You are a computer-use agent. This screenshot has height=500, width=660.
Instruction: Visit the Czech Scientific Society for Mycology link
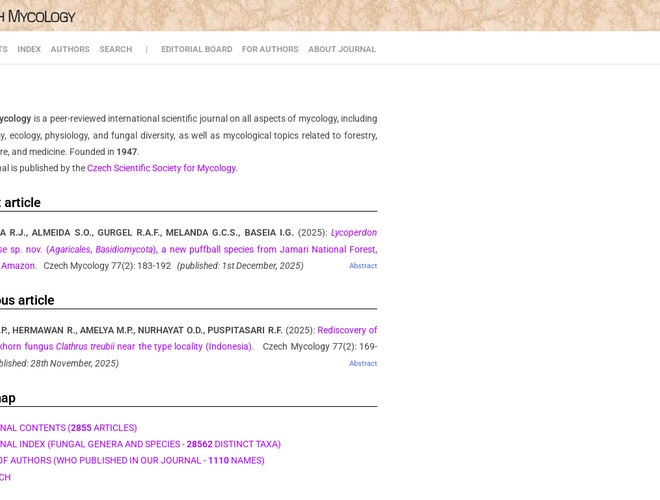coord(161,168)
